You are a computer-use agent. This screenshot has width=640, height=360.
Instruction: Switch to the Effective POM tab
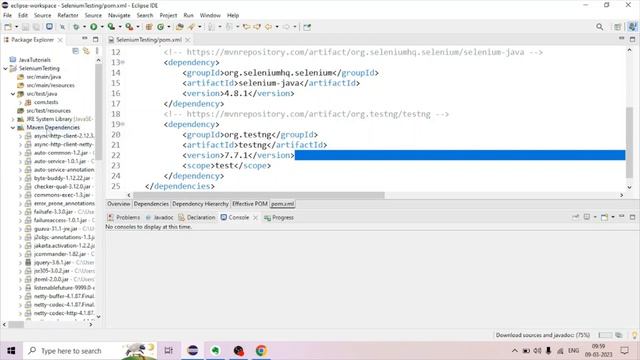pyautogui.click(x=250, y=204)
